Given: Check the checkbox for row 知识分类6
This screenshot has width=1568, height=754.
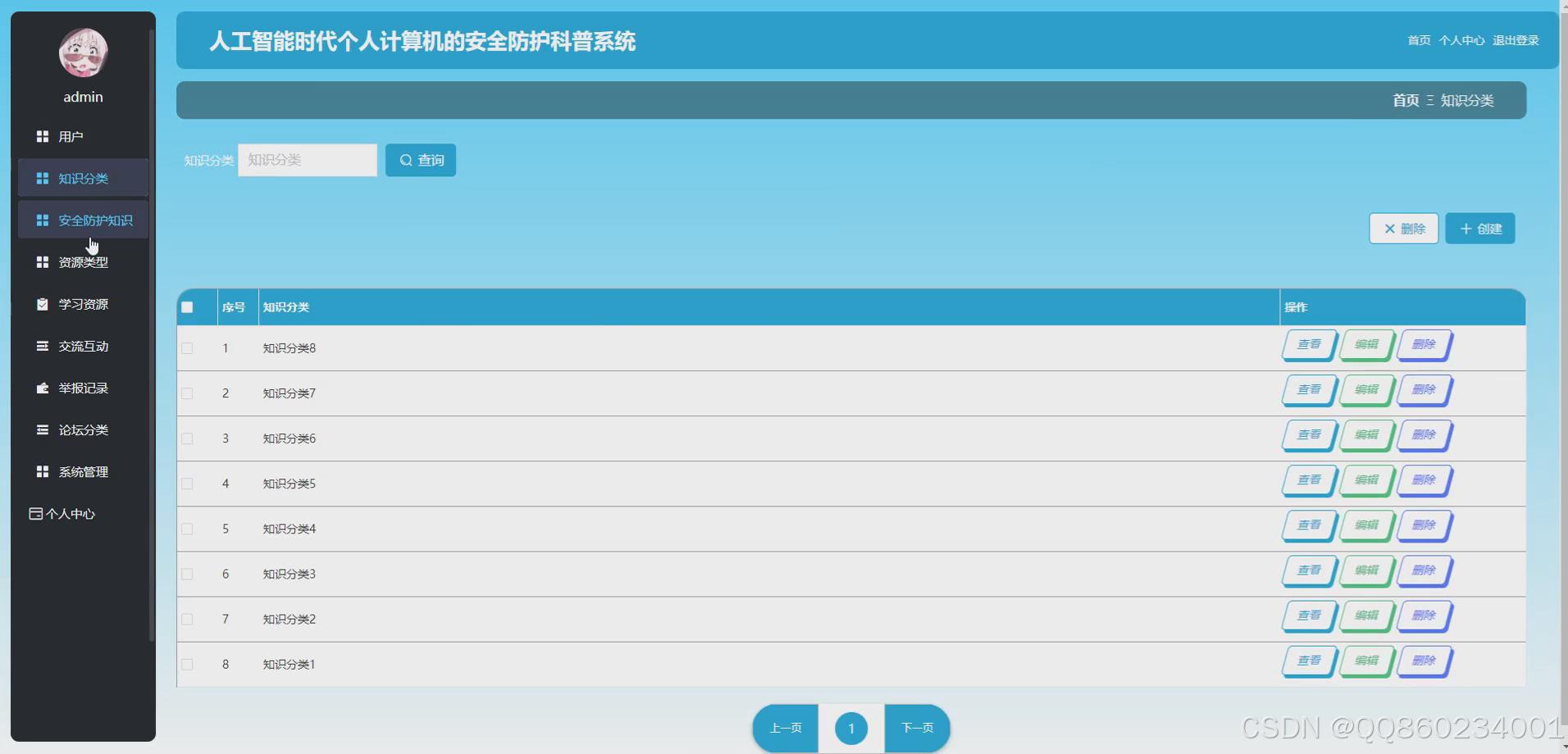Looking at the screenshot, I should tap(187, 438).
